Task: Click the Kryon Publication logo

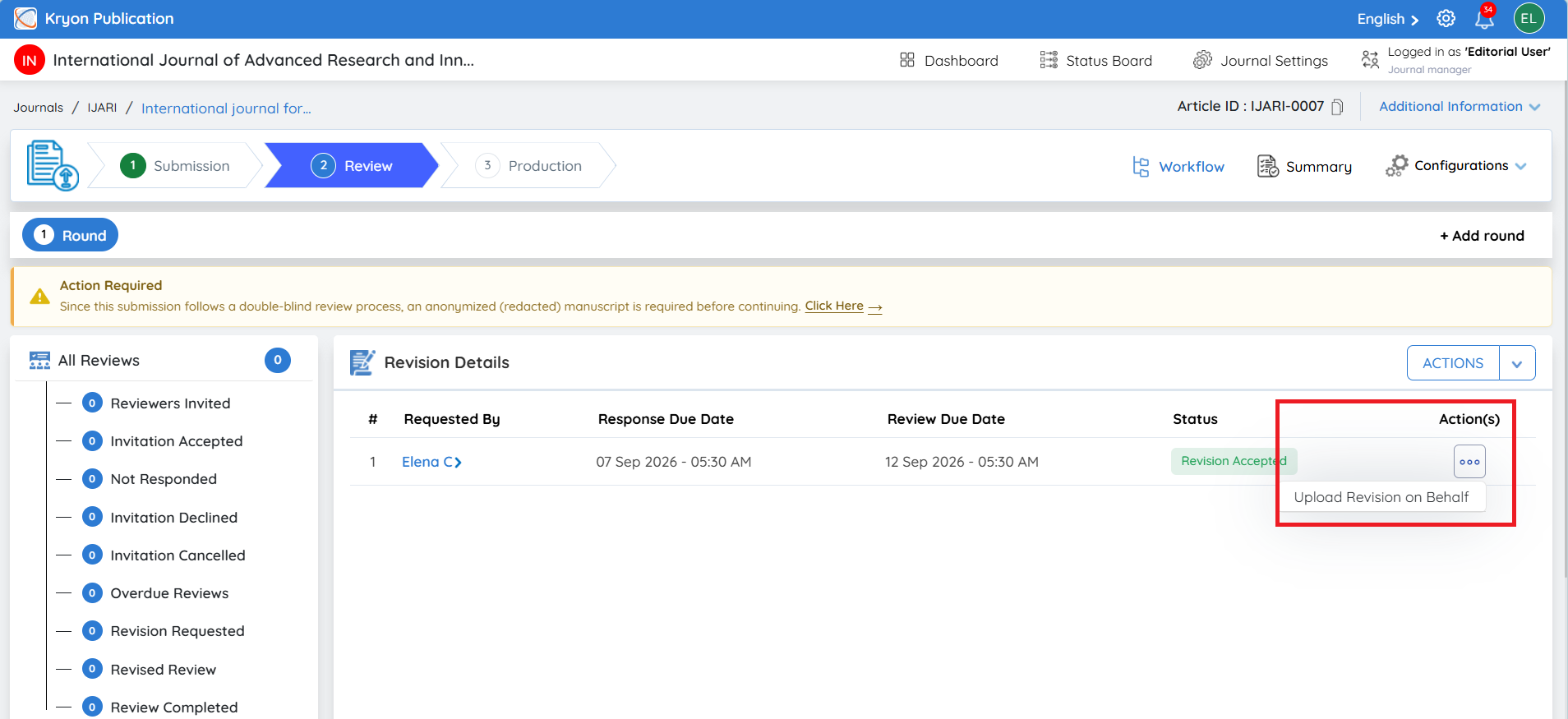Action: click(25, 18)
